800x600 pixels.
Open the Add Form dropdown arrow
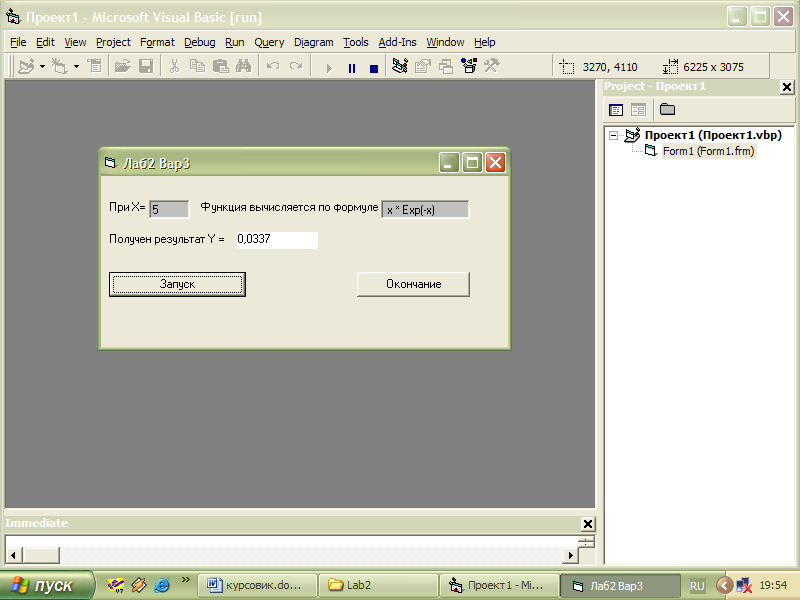[x=76, y=66]
